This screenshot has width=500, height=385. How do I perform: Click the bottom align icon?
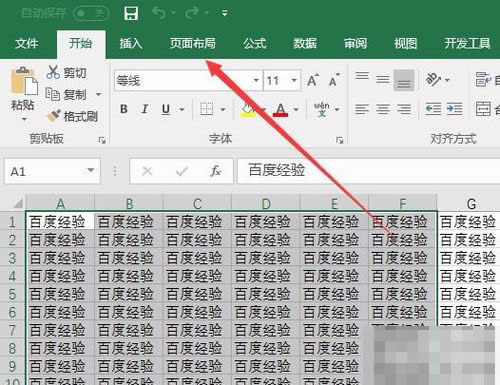(x=404, y=80)
